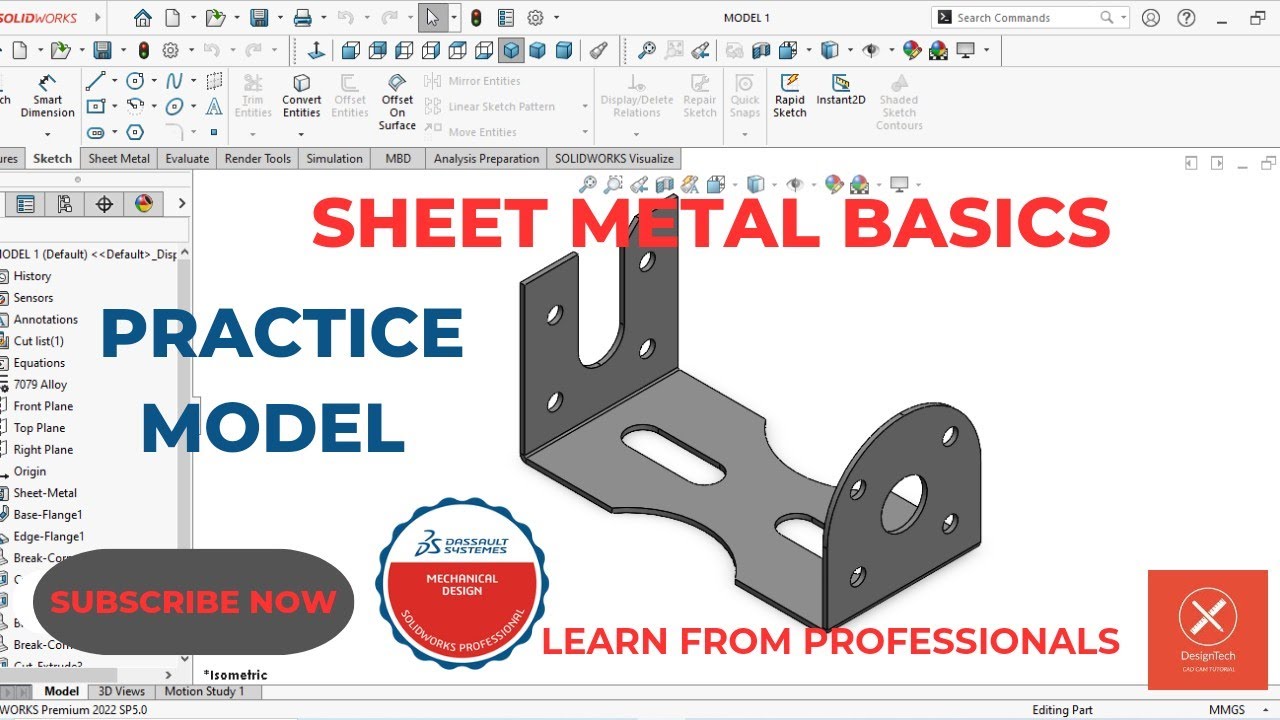Expand more manager tabs chevron
The image size is (1280, 720).
click(x=181, y=204)
